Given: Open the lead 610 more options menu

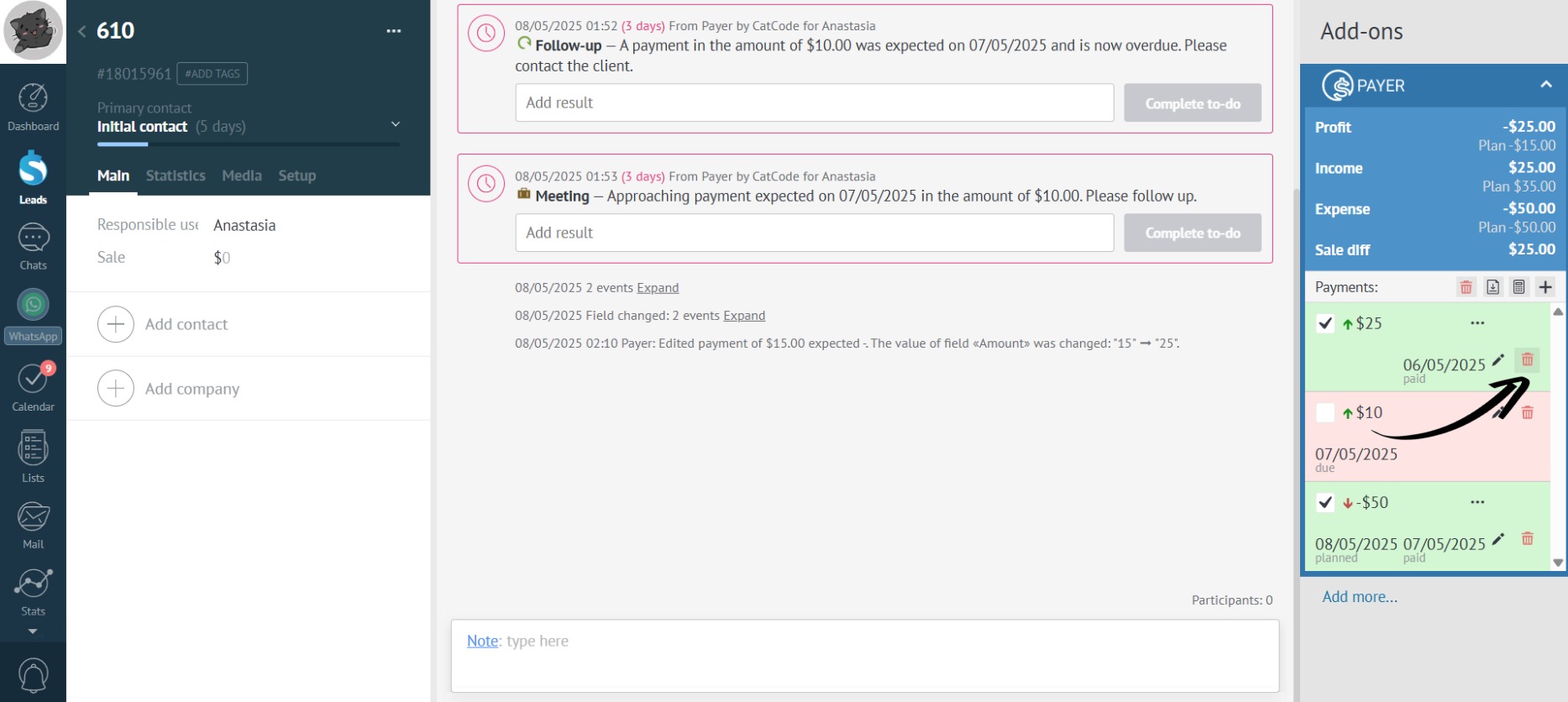Looking at the screenshot, I should (393, 31).
